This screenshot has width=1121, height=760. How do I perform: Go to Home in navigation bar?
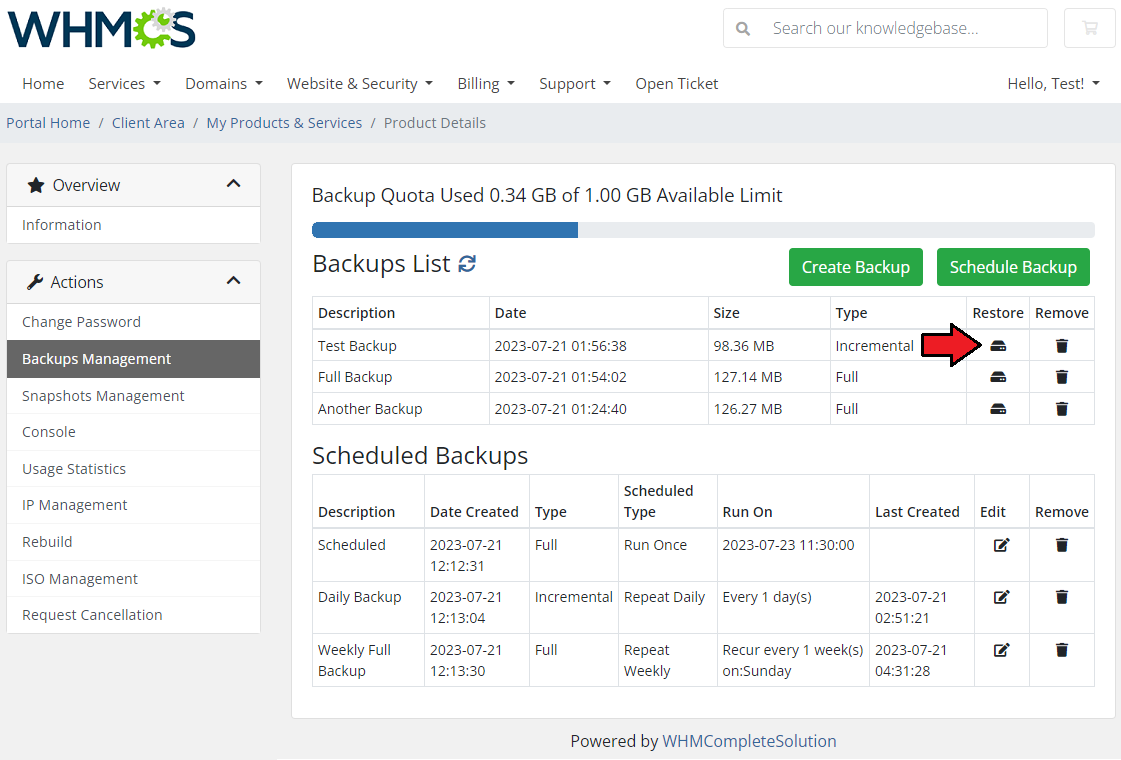point(43,84)
